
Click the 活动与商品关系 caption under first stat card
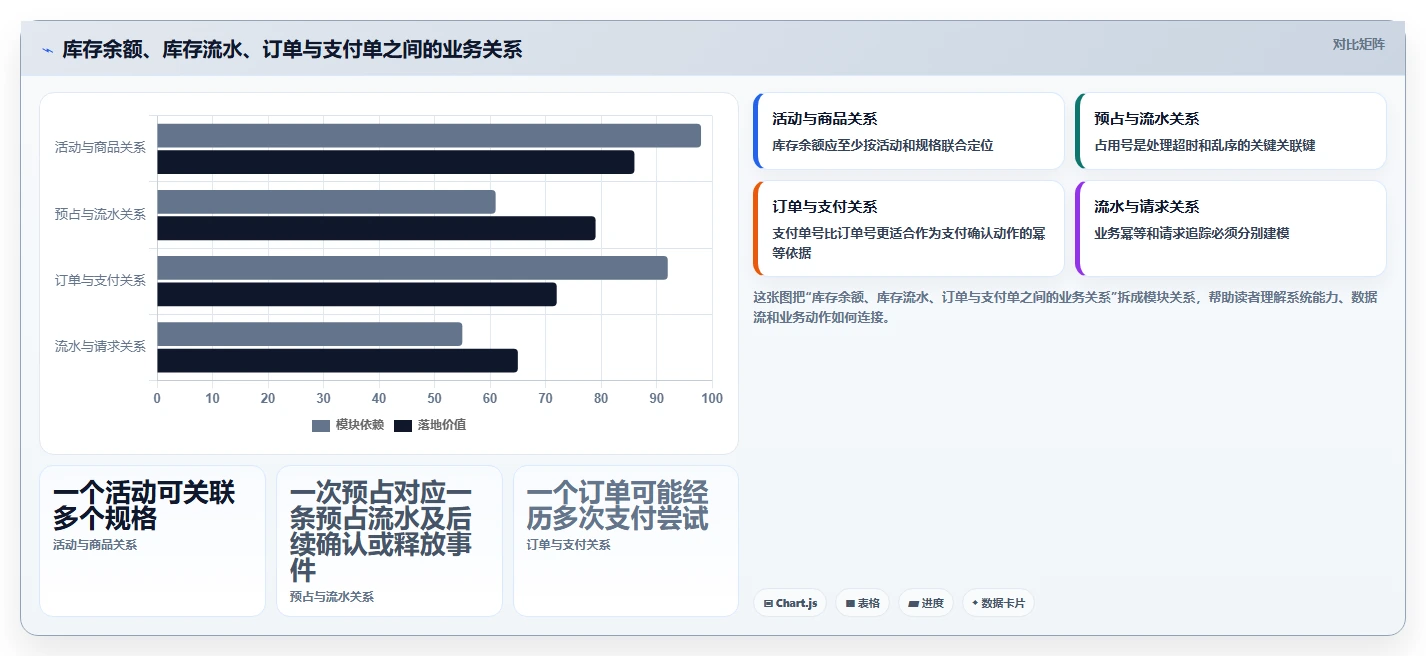(95, 545)
